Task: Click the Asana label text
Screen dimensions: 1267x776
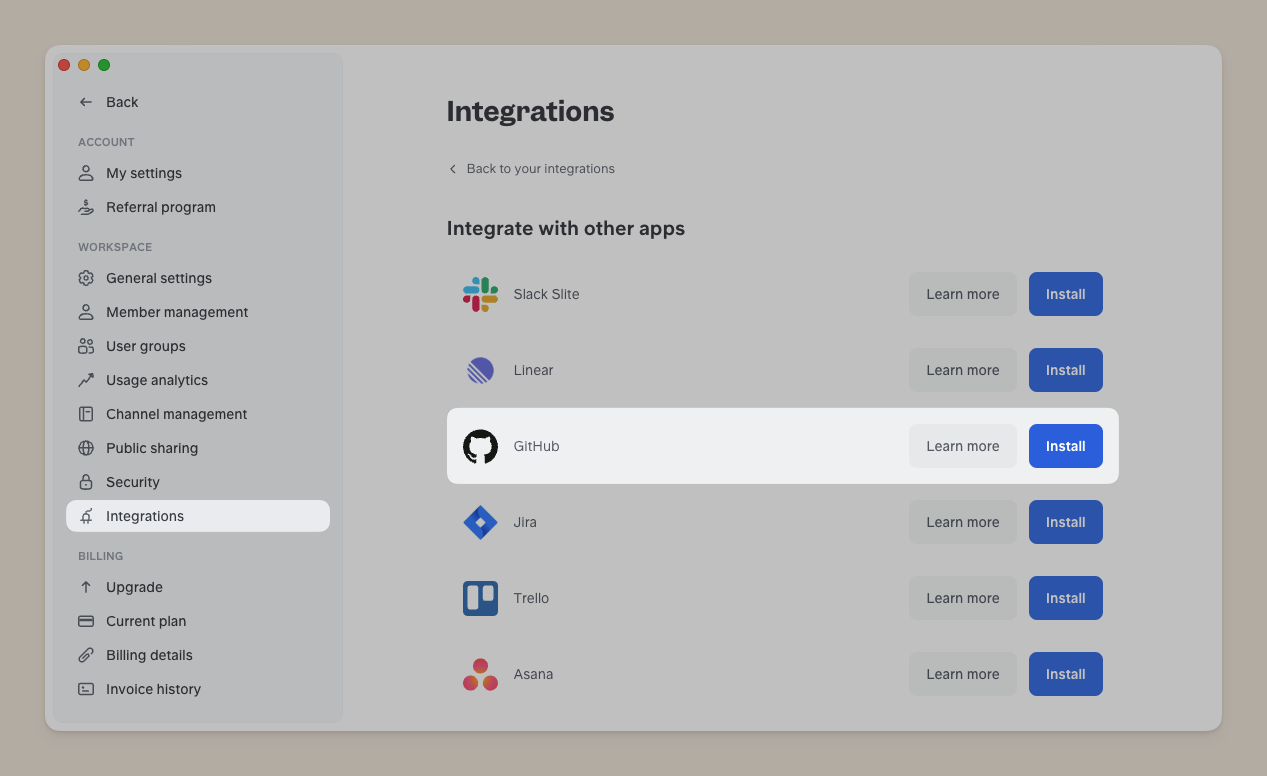Action: pyautogui.click(x=533, y=674)
